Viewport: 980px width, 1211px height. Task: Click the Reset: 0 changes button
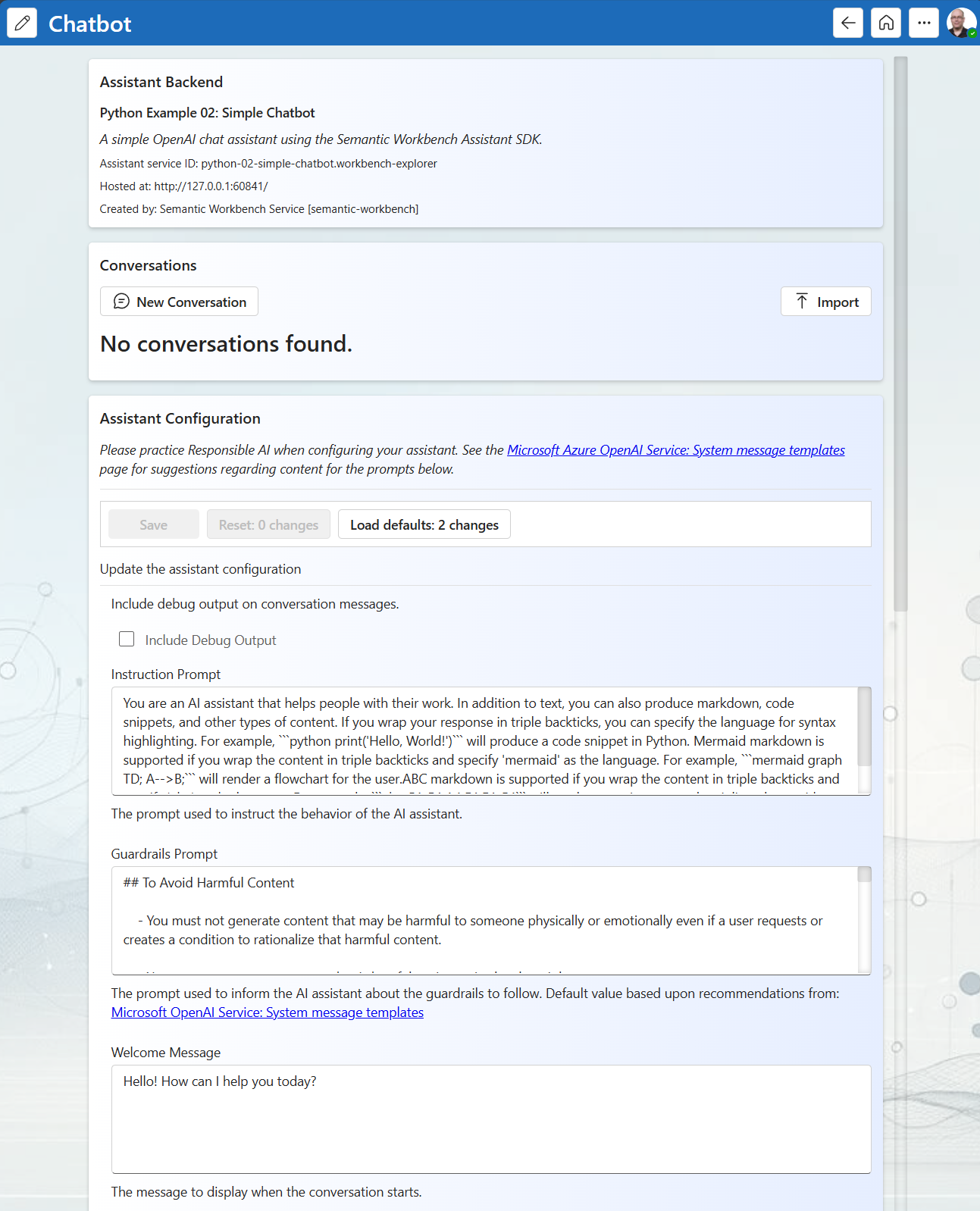(x=268, y=524)
